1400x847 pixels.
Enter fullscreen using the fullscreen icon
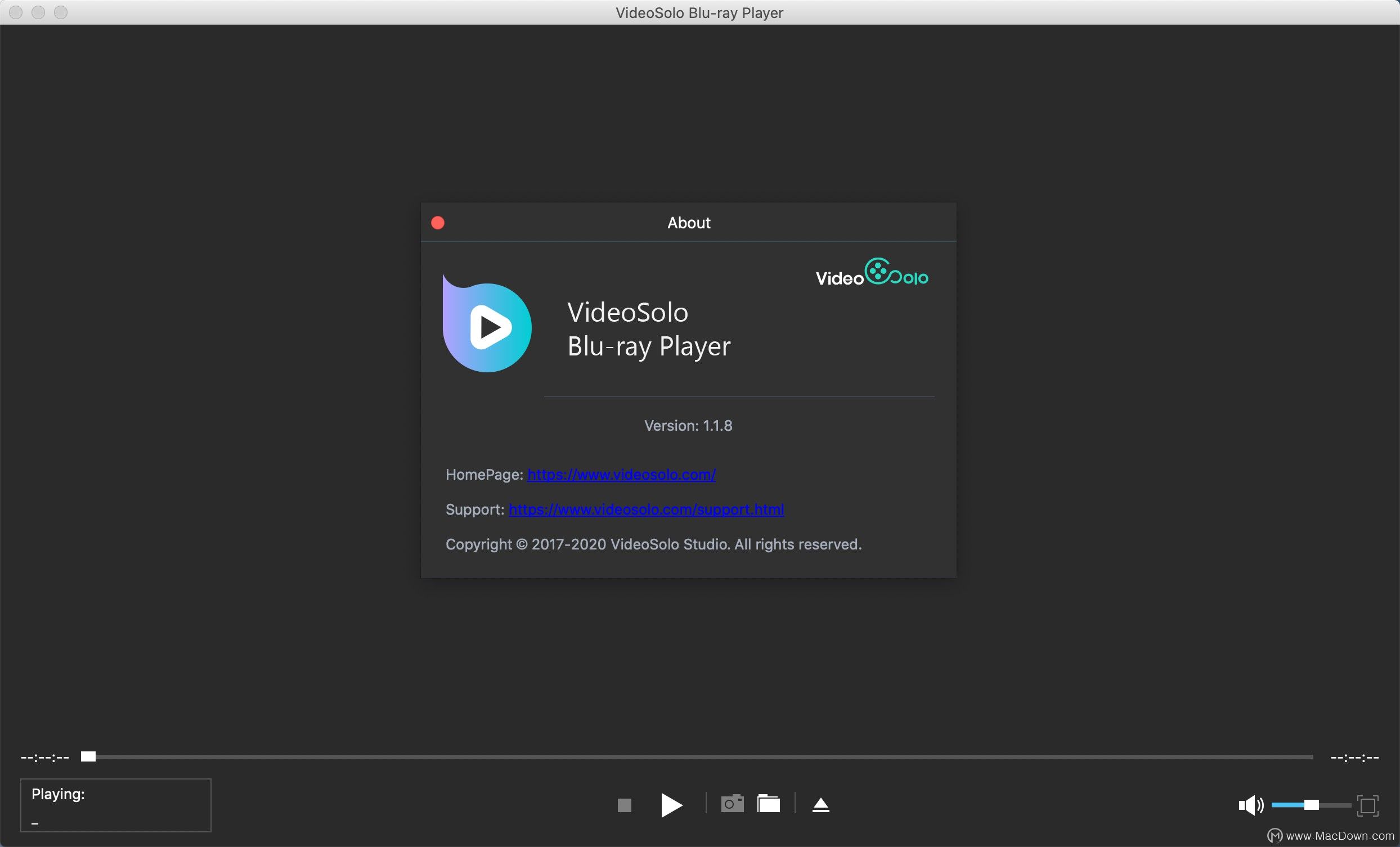[1367, 805]
